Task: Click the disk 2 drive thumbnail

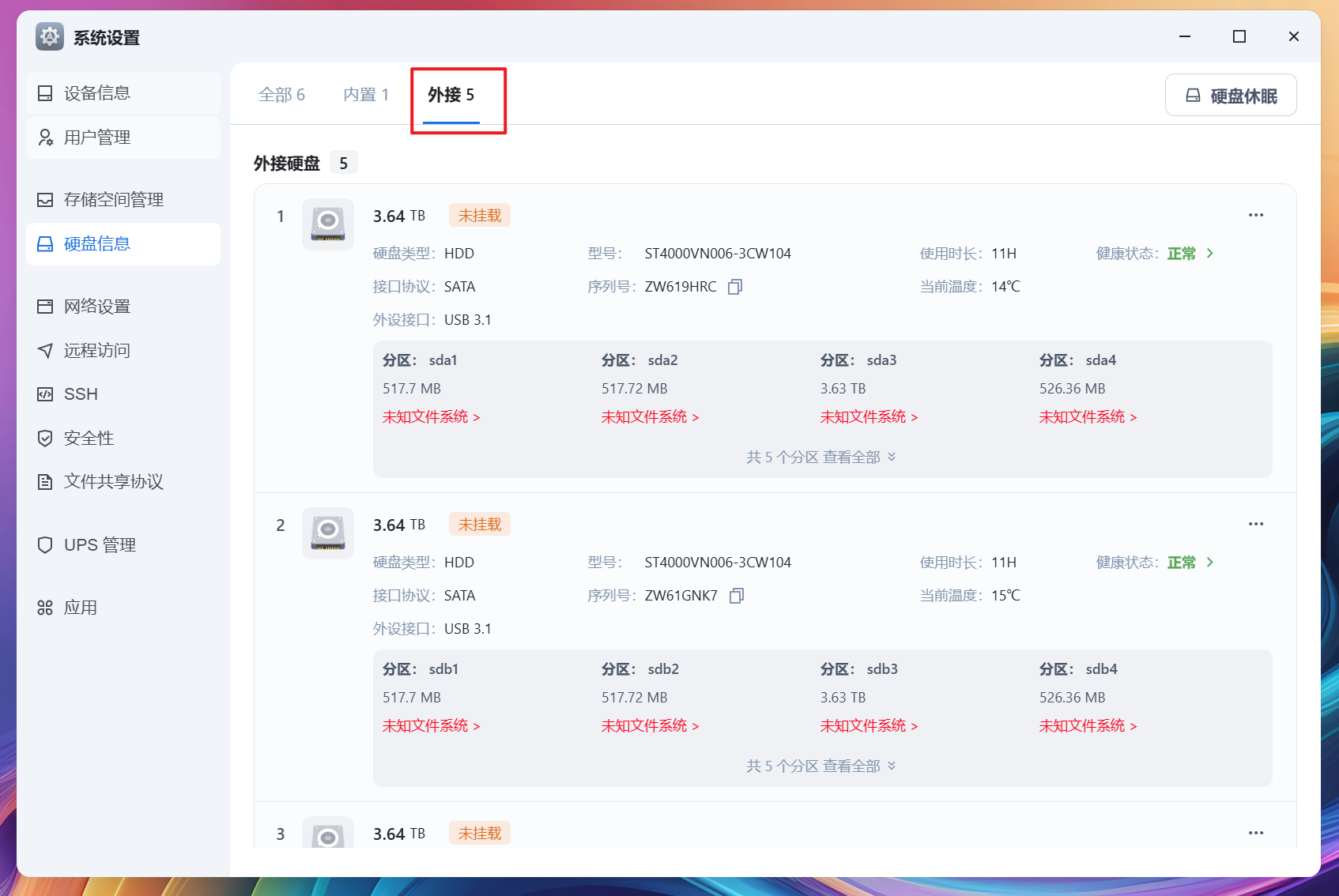Action: click(x=328, y=533)
